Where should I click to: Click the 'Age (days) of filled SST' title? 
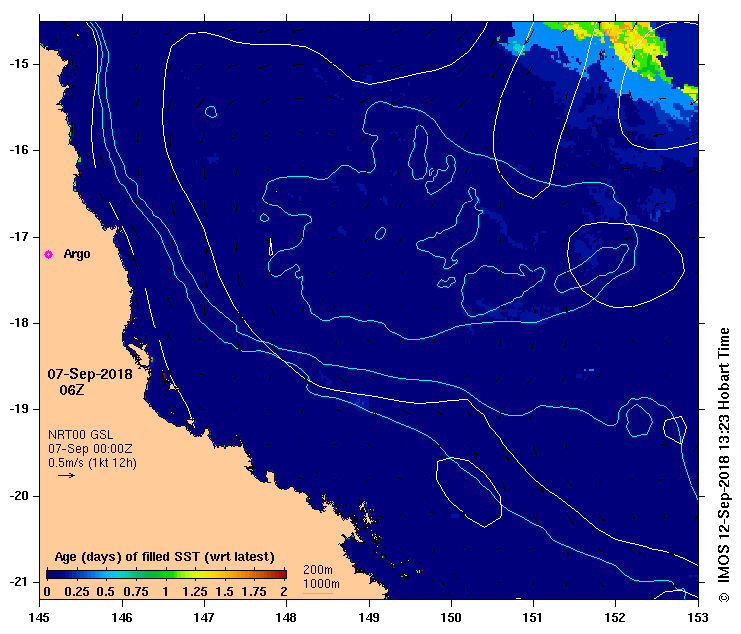(x=164, y=557)
